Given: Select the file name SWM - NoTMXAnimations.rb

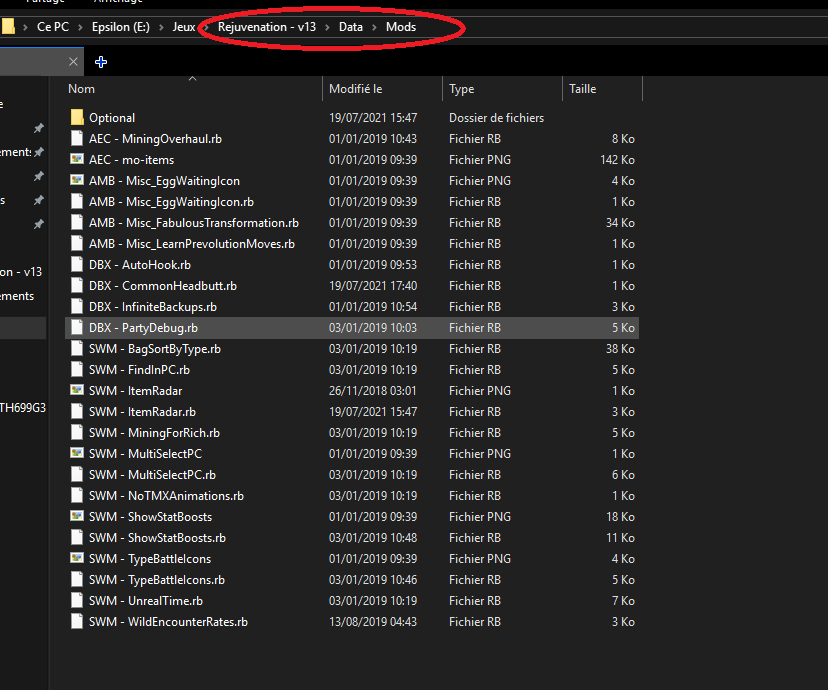Looking at the screenshot, I should point(166,496).
